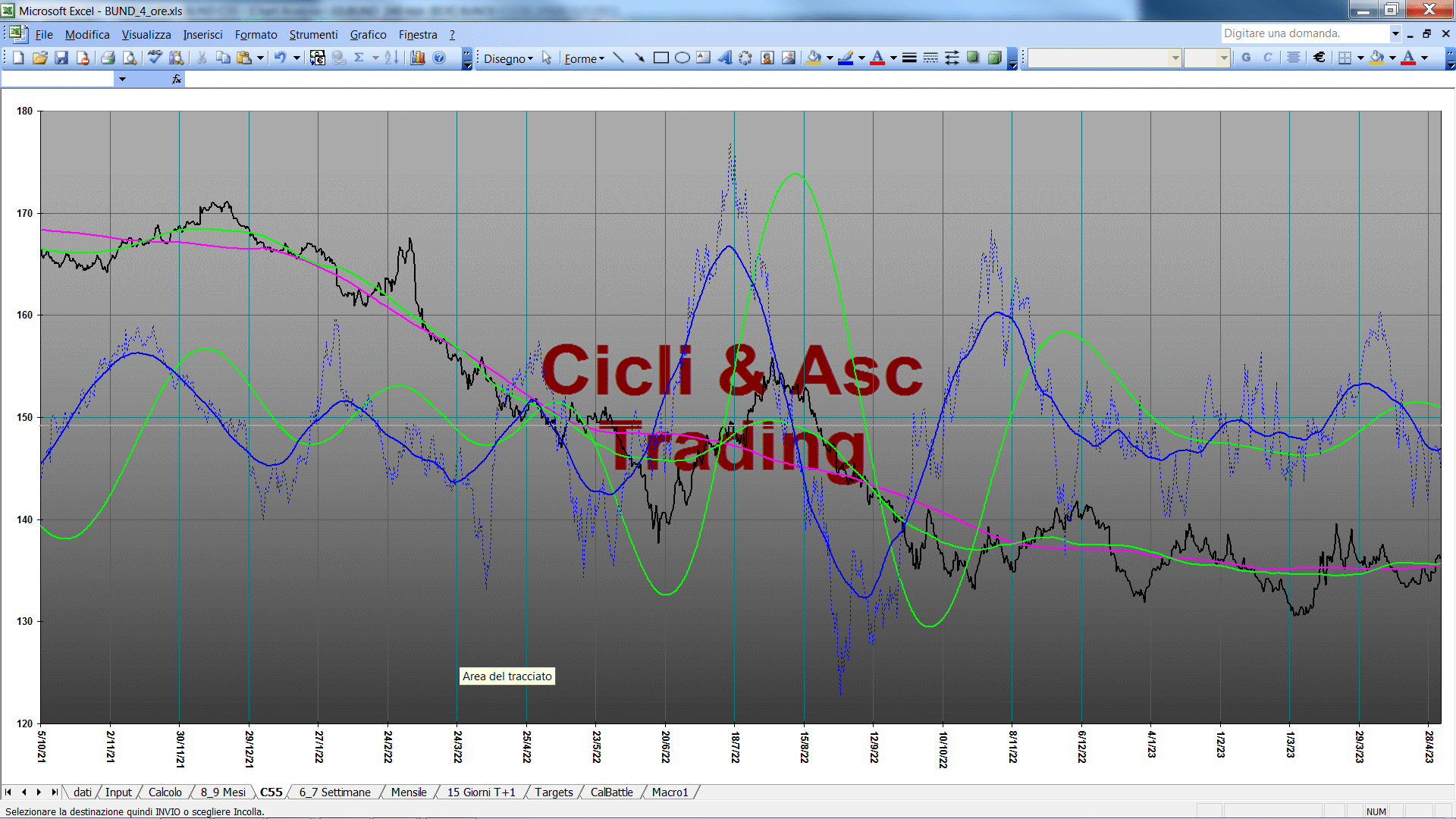This screenshot has width=1456, height=819.
Task: Switch to the Targets sheet tab
Action: [554, 792]
